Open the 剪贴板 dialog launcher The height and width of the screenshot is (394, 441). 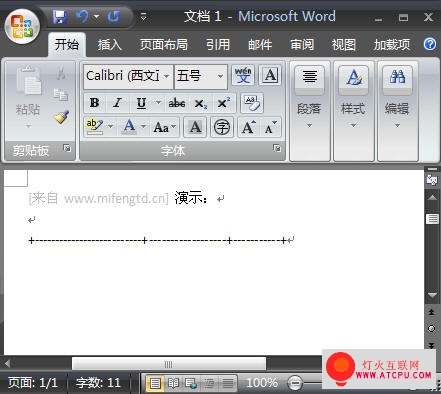(67, 148)
